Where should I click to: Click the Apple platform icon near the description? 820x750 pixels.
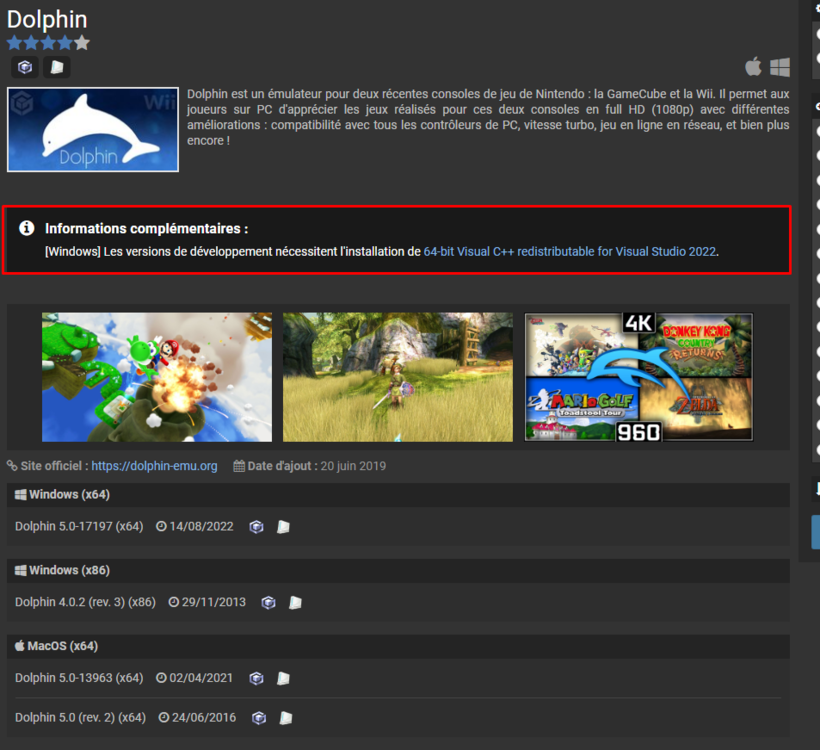pos(753,67)
